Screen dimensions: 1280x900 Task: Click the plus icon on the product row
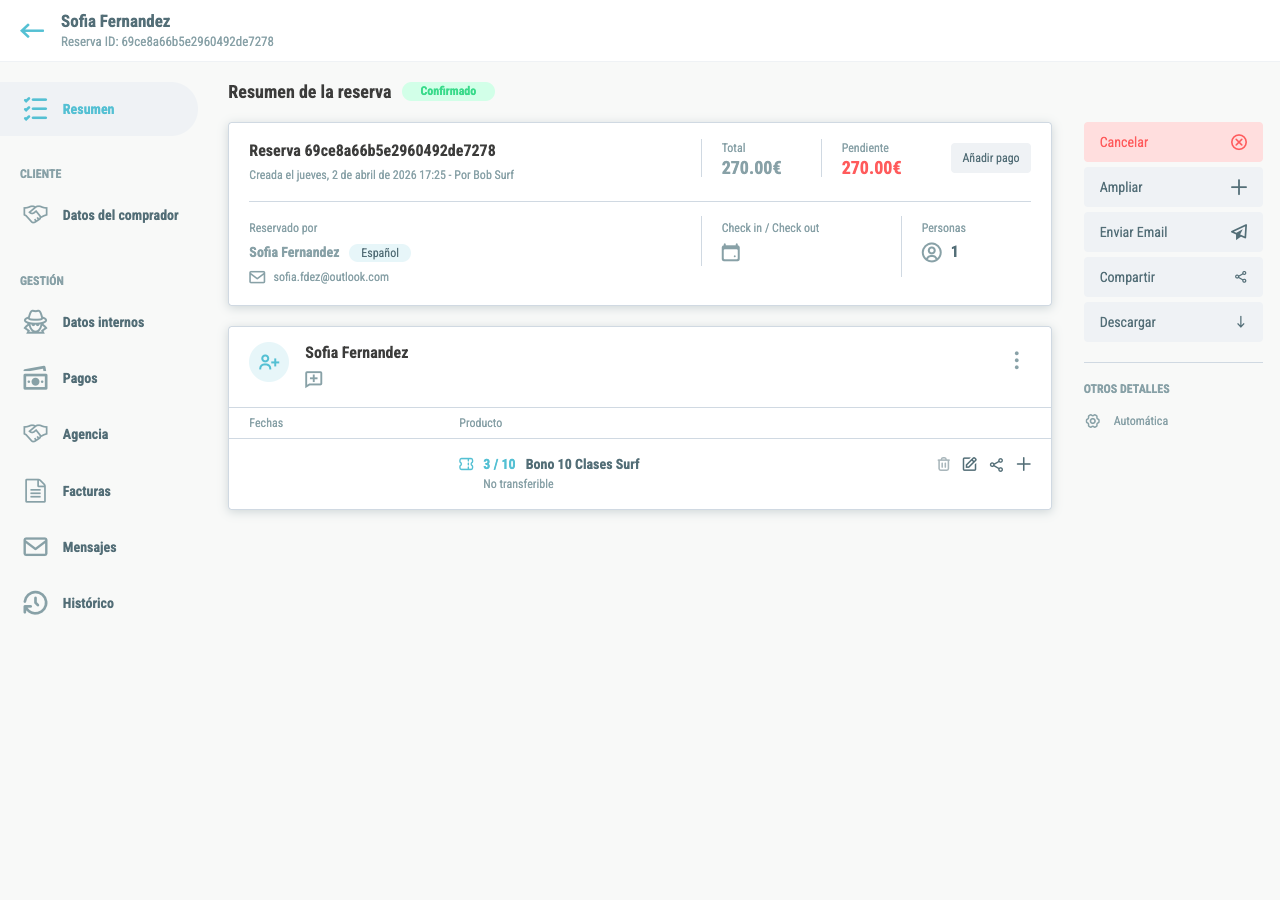coord(1023,464)
